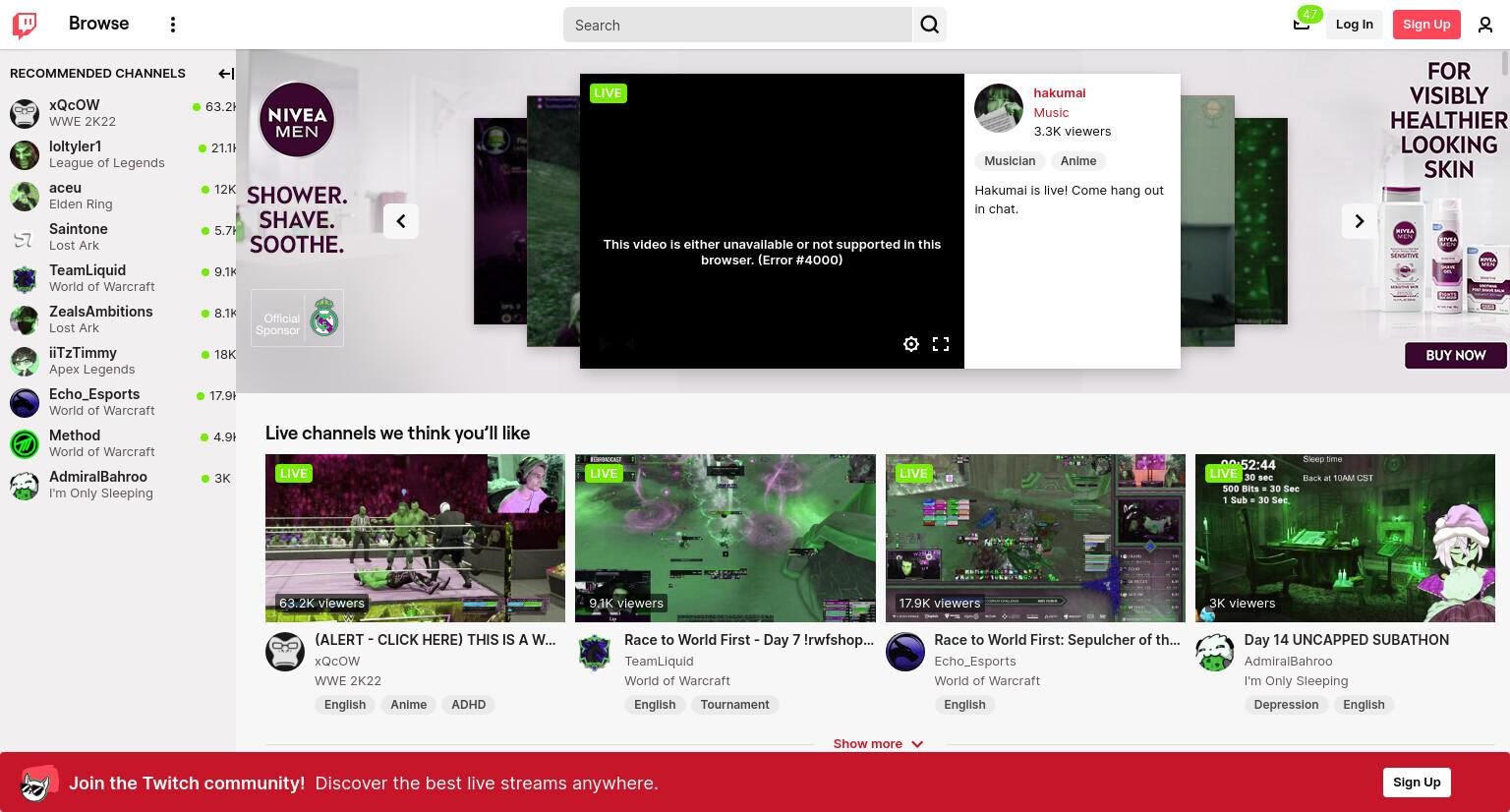Open the Music category link

pyautogui.click(x=1051, y=113)
